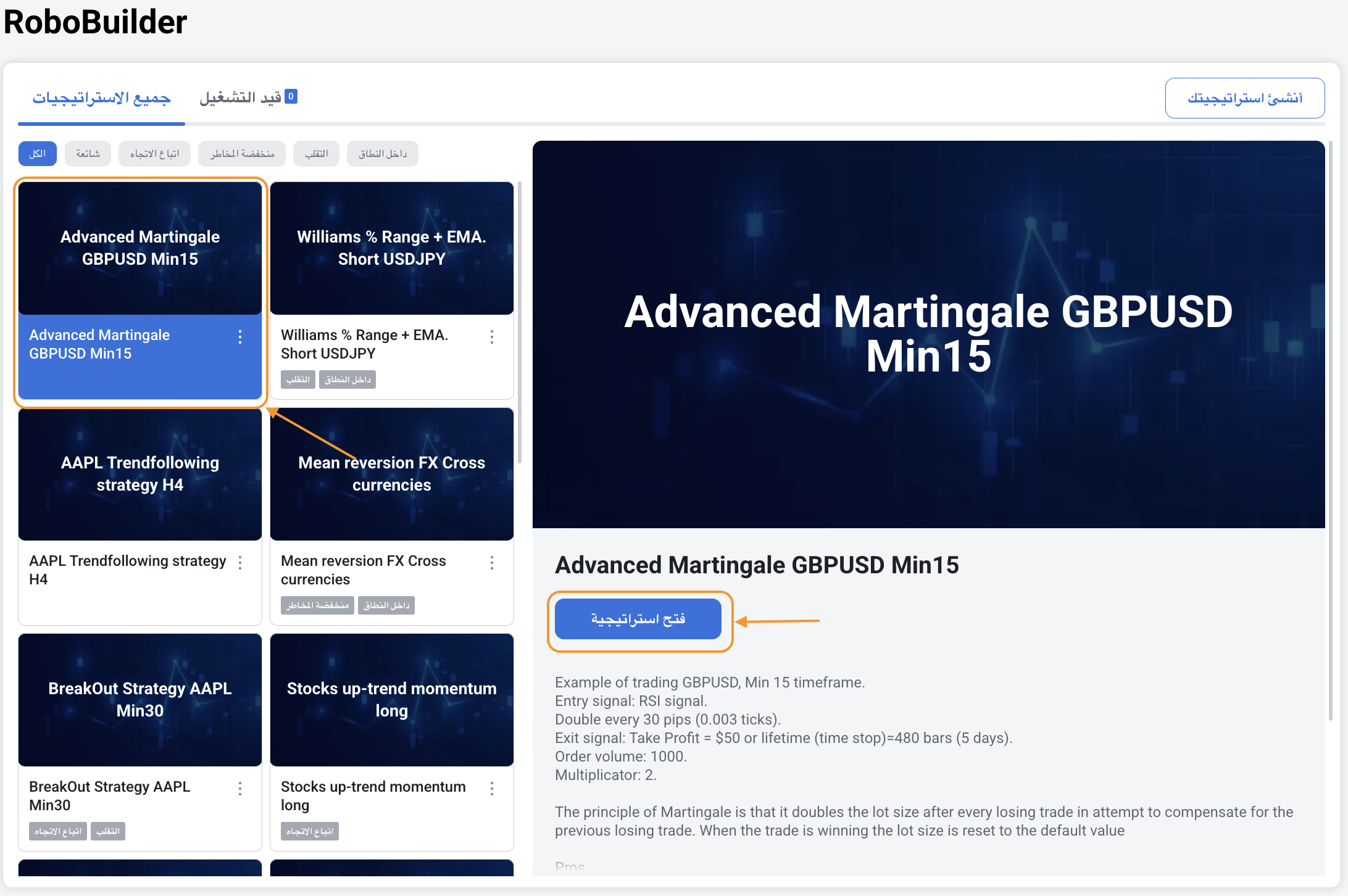Select the 'الكل' all filter chip
Screen dimensions: 1348x896
(38, 154)
